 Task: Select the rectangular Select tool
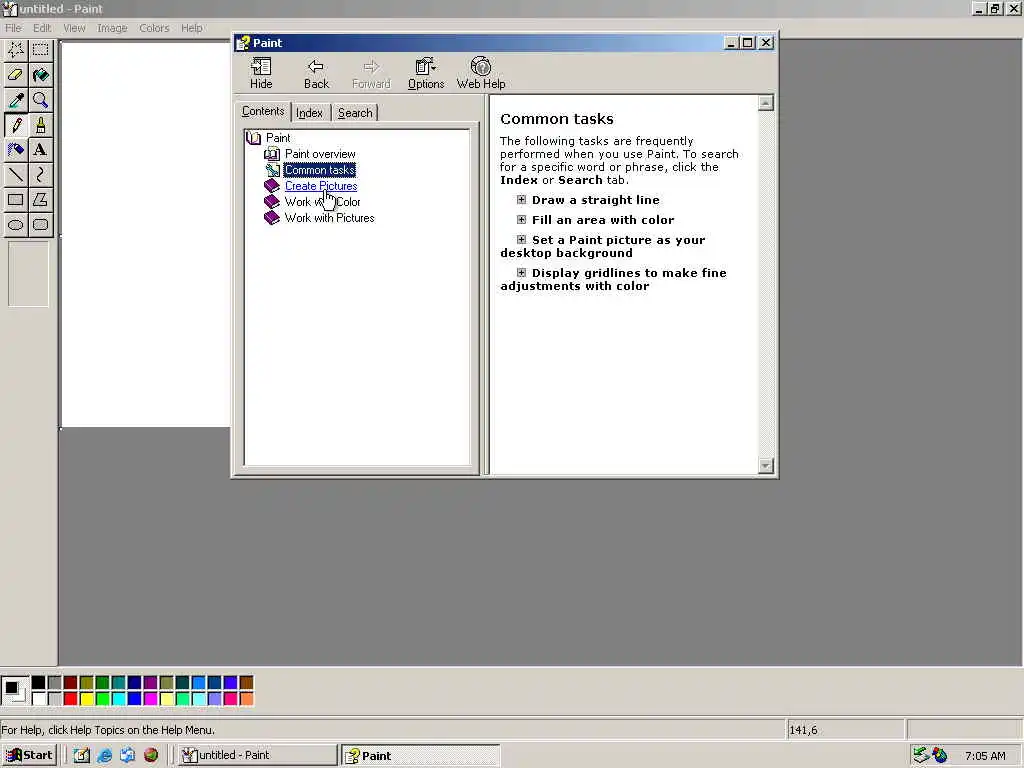point(40,50)
